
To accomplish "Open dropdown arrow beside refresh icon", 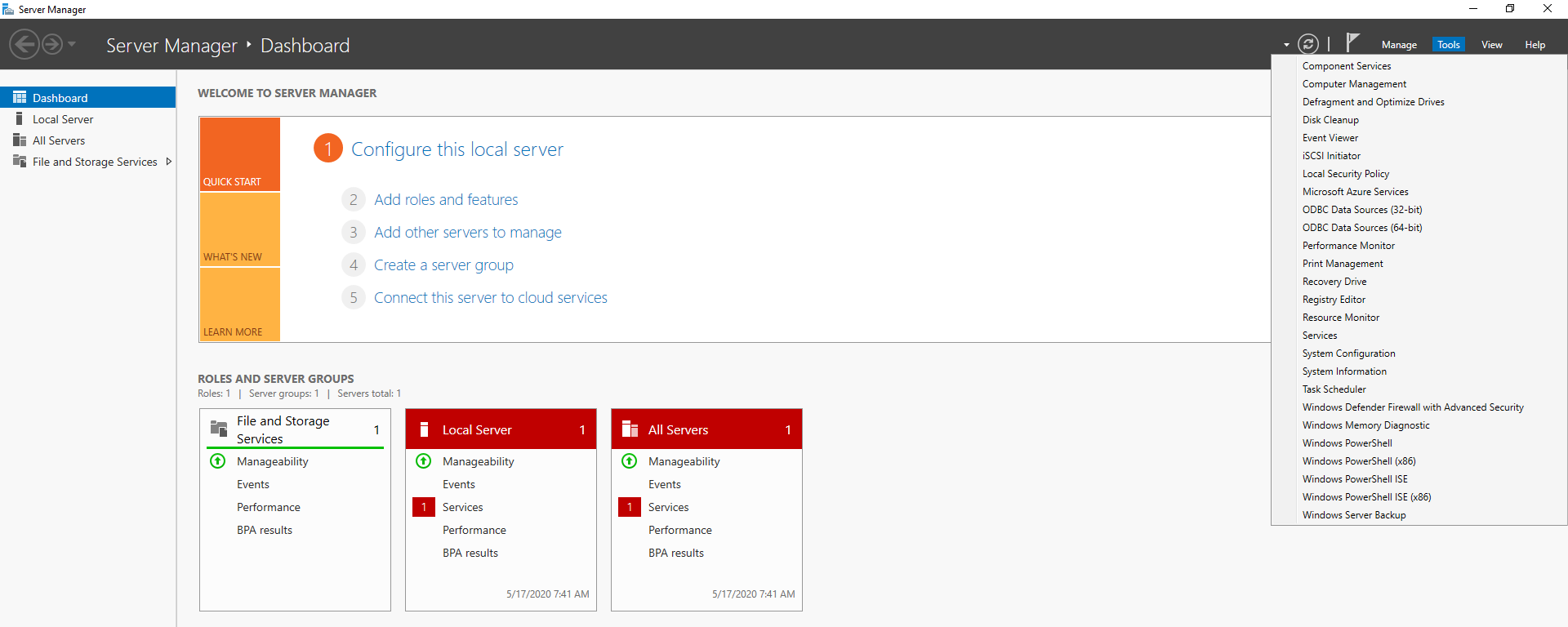I will click(x=1286, y=45).
